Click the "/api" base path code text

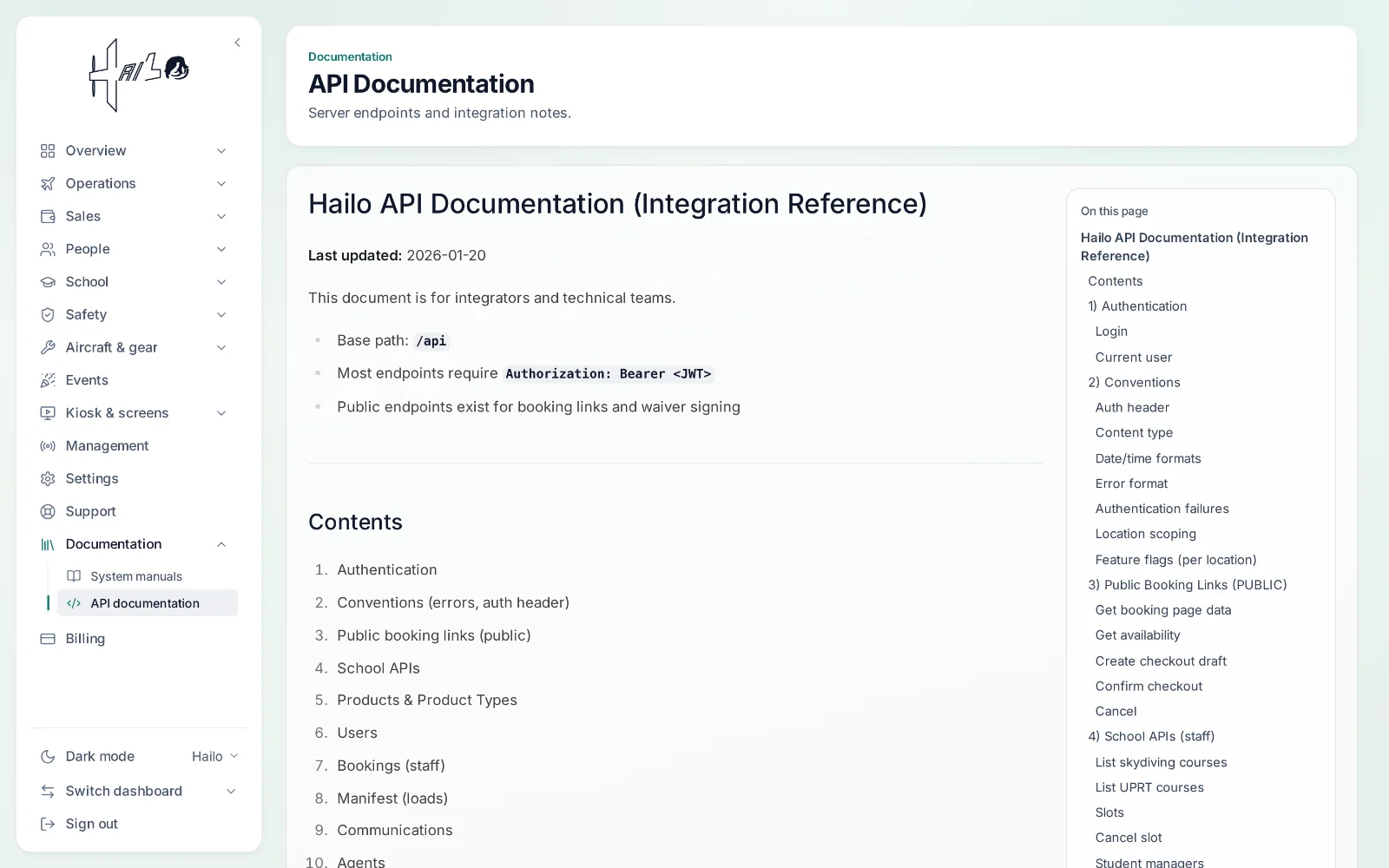point(431,341)
